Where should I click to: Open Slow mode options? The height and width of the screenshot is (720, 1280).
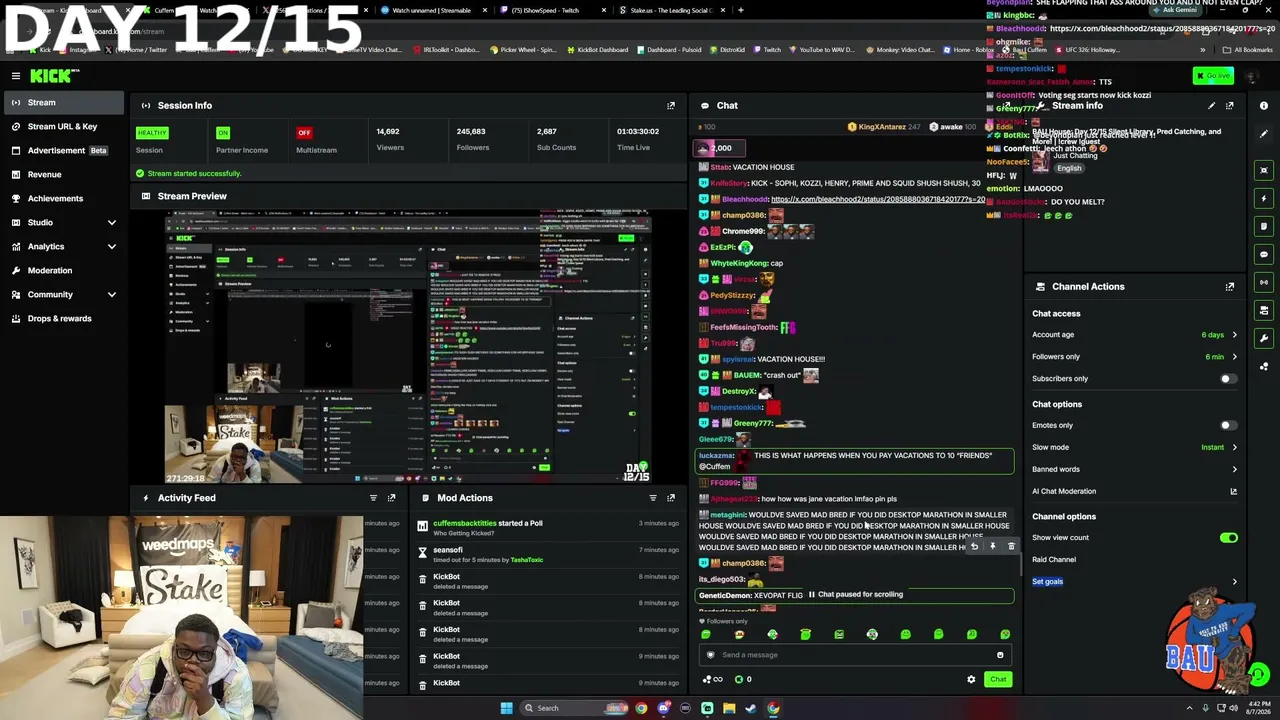(1134, 447)
